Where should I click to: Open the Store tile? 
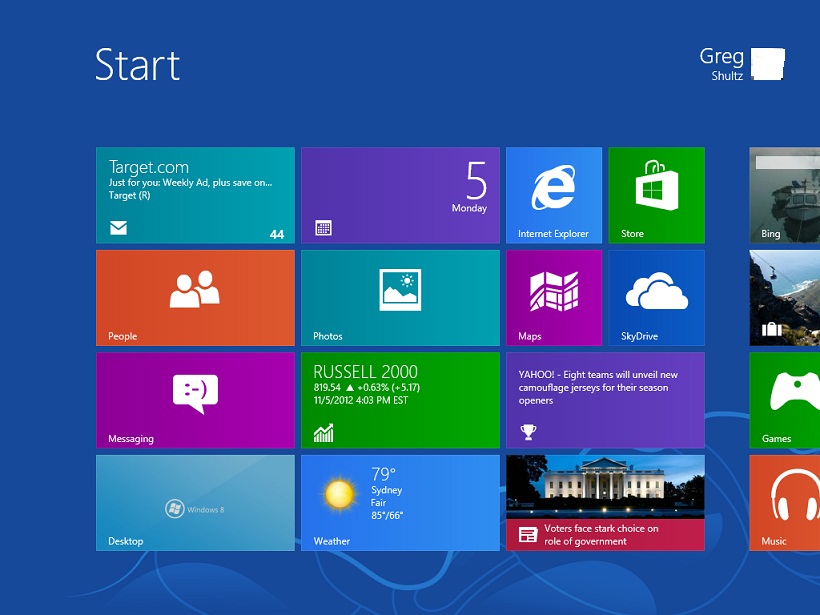tap(656, 195)
